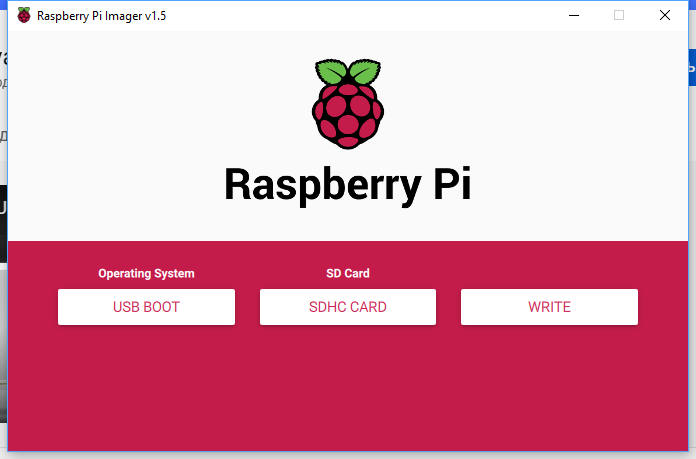Minimize the Raspberry Pi Imager window
This screenshot has width=696, height=459.
pyautogui.click(x=574, y=16)
